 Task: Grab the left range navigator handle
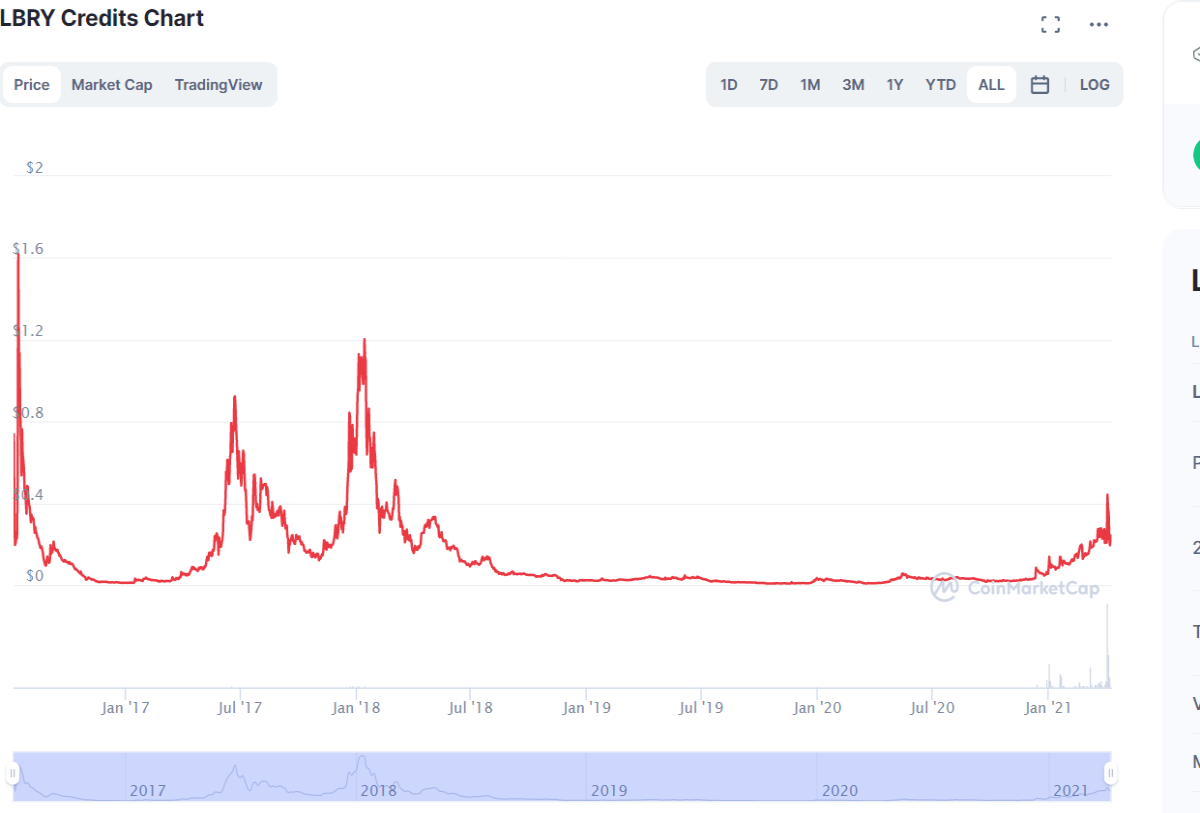tap(13, 773)
